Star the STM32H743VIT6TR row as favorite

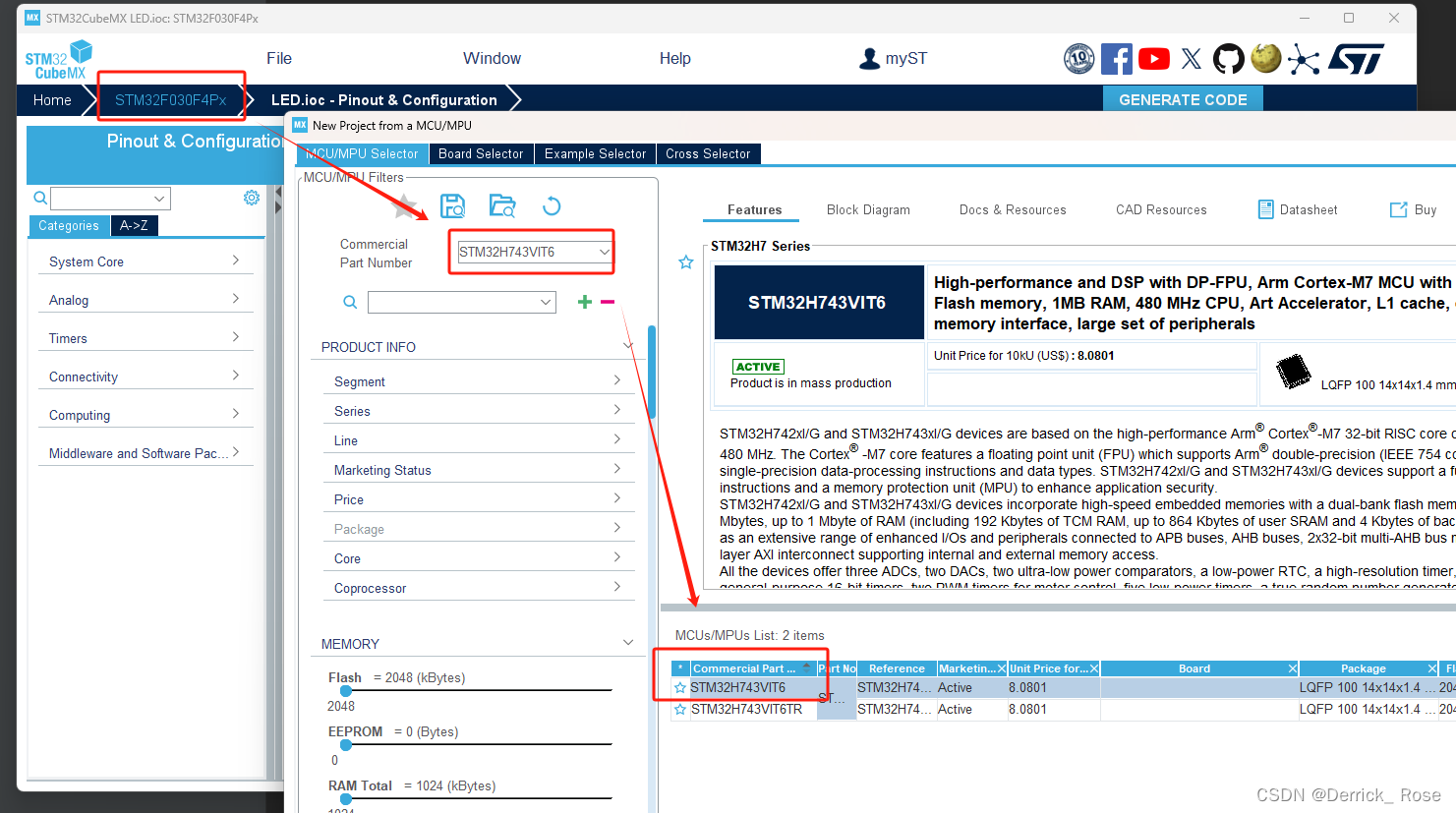[680, 710]
